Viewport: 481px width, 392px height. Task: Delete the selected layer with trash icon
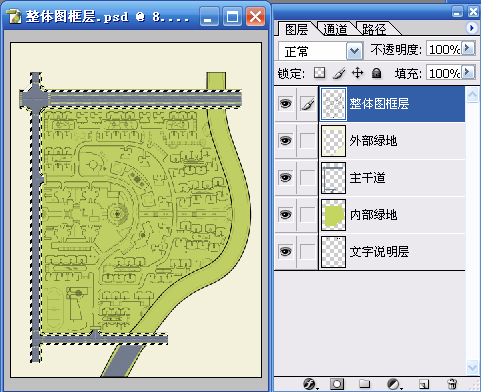(x=452, y=384)
